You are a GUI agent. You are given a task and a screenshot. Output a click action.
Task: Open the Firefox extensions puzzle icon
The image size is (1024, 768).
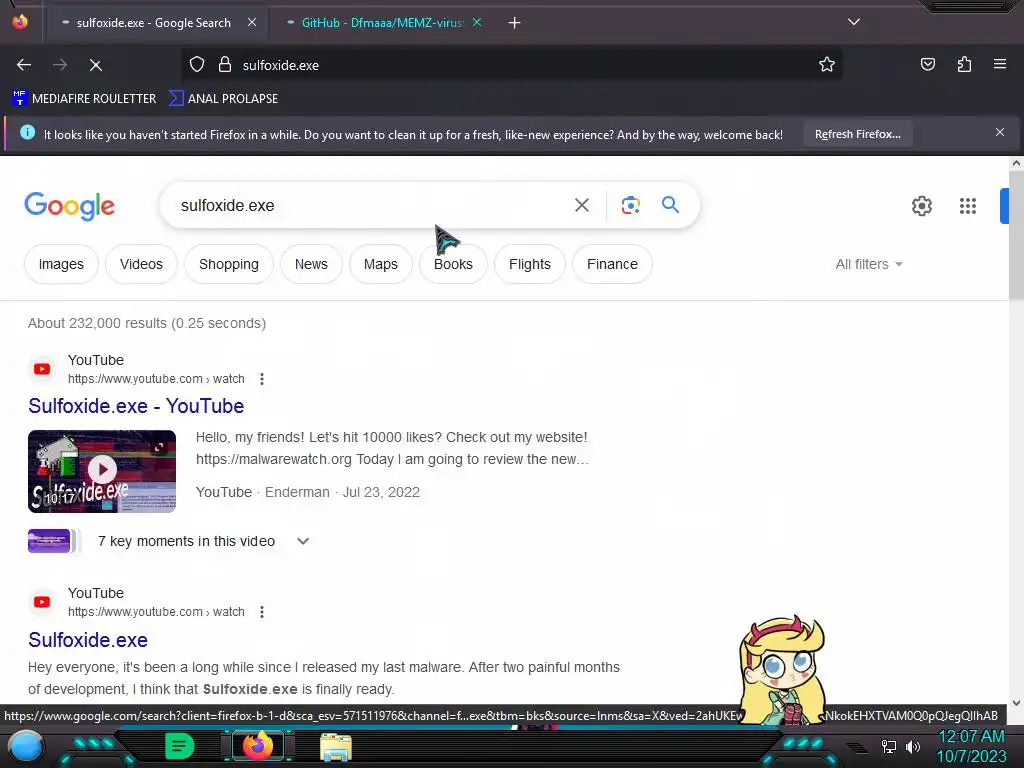click(x=964, y=65)
